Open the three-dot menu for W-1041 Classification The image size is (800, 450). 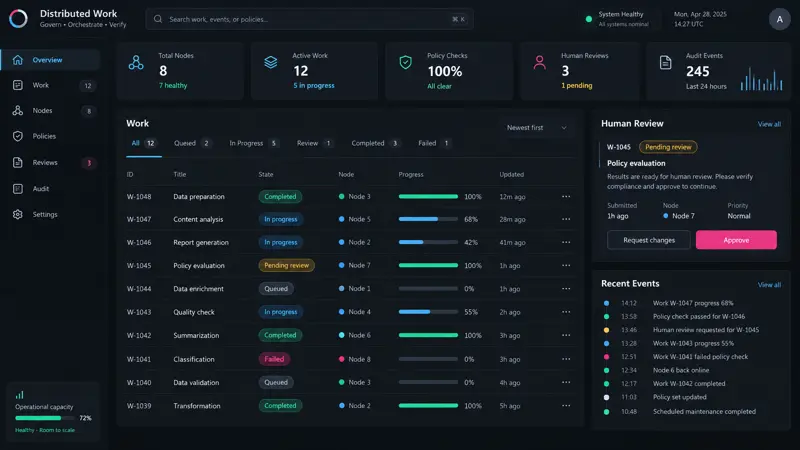[x=566, y=359]
